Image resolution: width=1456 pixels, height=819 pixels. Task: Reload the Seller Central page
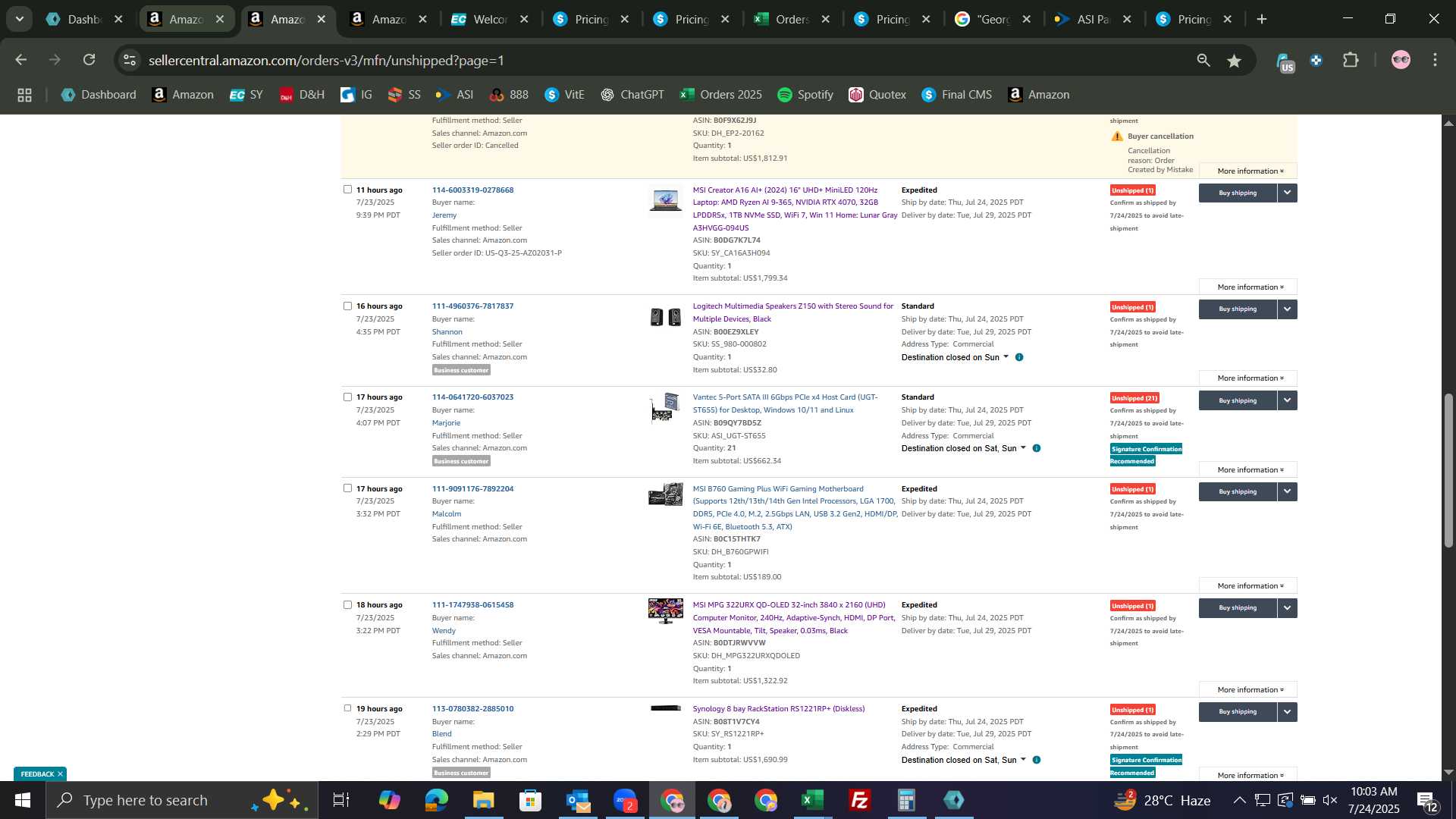[x=89, y=60]
